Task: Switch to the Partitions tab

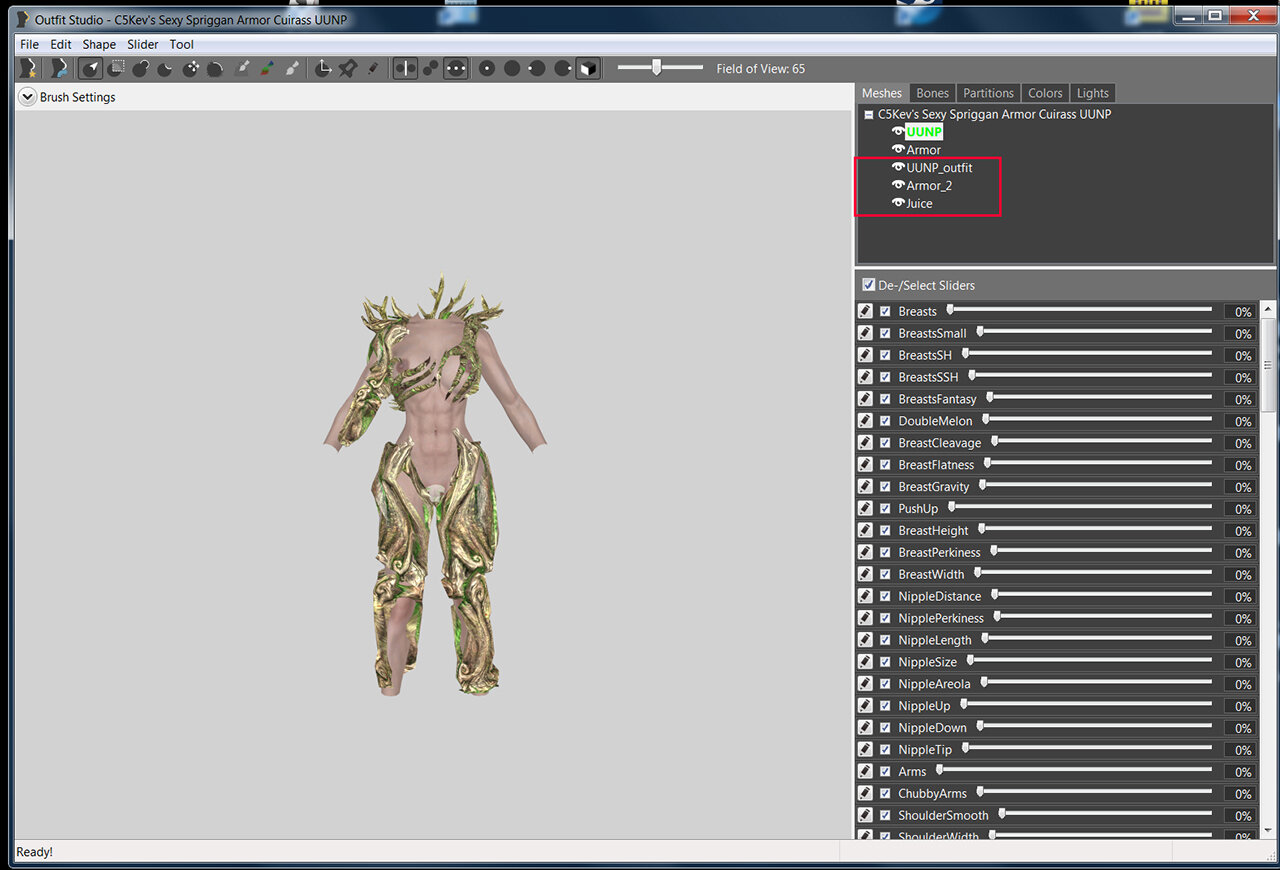Action: point(988,93)
